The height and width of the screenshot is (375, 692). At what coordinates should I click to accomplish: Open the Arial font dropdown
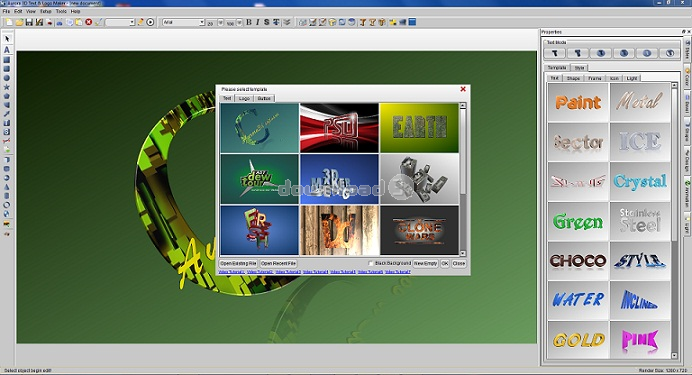184,22
